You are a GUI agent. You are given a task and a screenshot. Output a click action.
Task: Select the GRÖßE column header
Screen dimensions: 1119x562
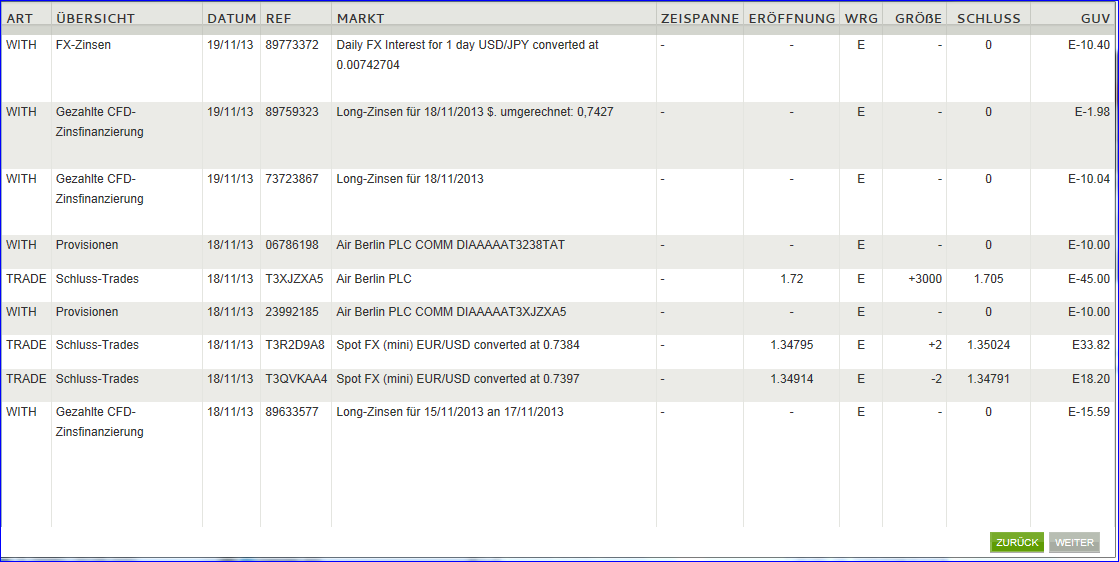(918, 19)
